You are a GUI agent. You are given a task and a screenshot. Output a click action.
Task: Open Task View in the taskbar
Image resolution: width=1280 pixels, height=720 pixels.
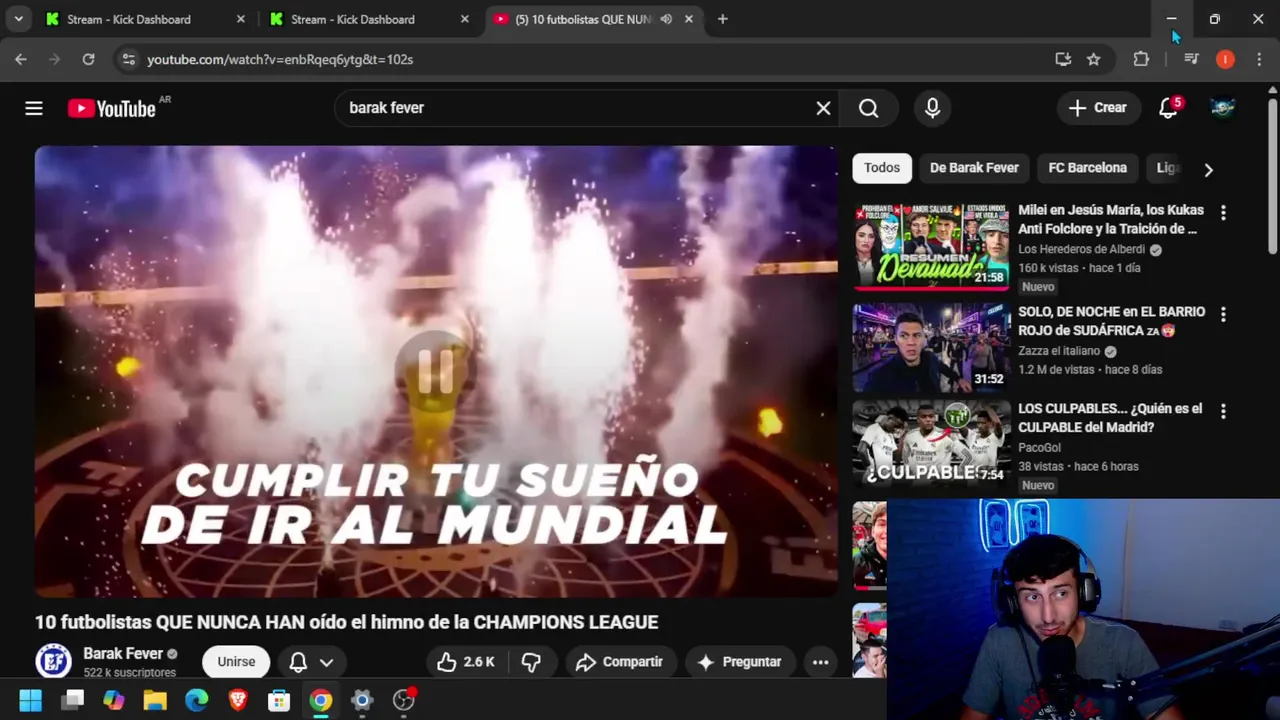coord(72,700)
